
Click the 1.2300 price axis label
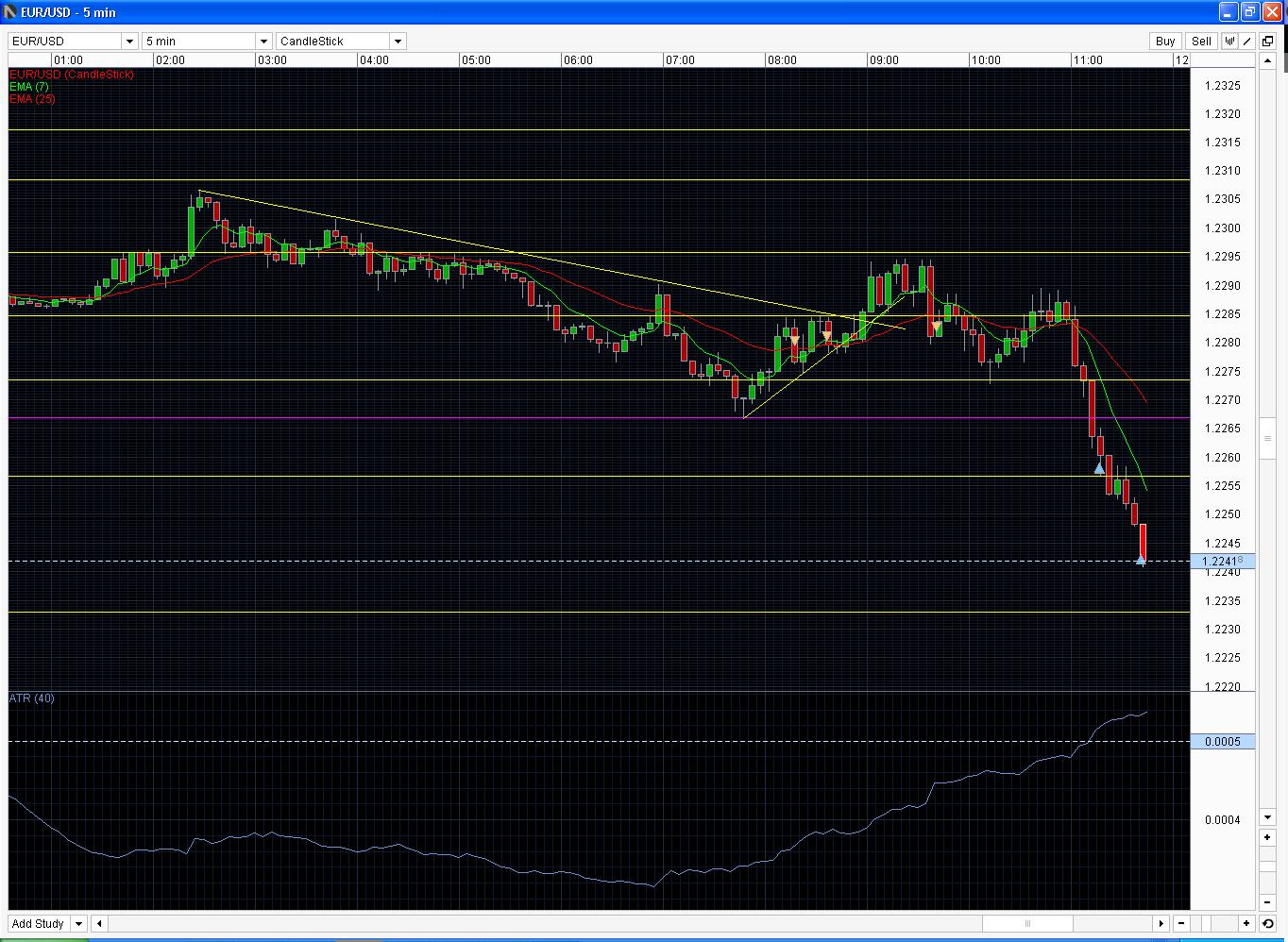click(1223, 228)
